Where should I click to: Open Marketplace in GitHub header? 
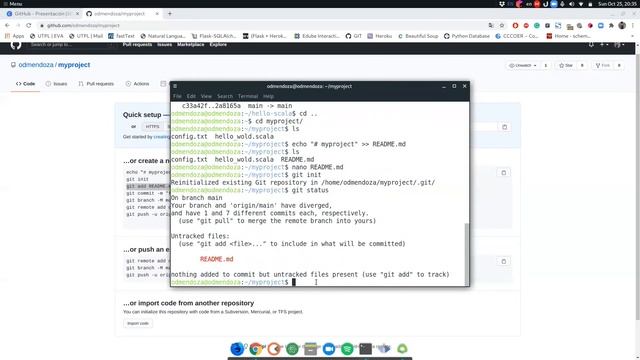(x=191, y=44)
